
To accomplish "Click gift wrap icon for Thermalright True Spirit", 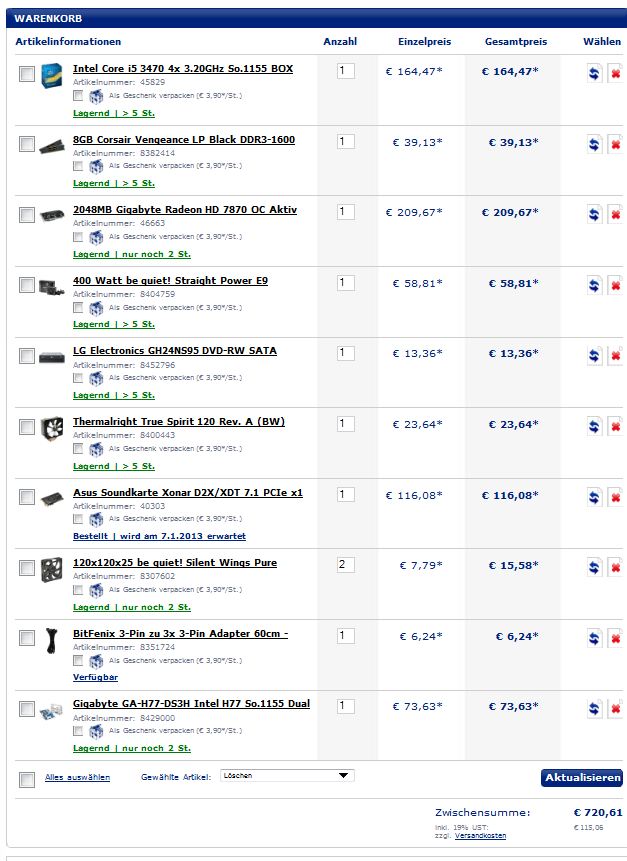I will [x=96, y=450].
